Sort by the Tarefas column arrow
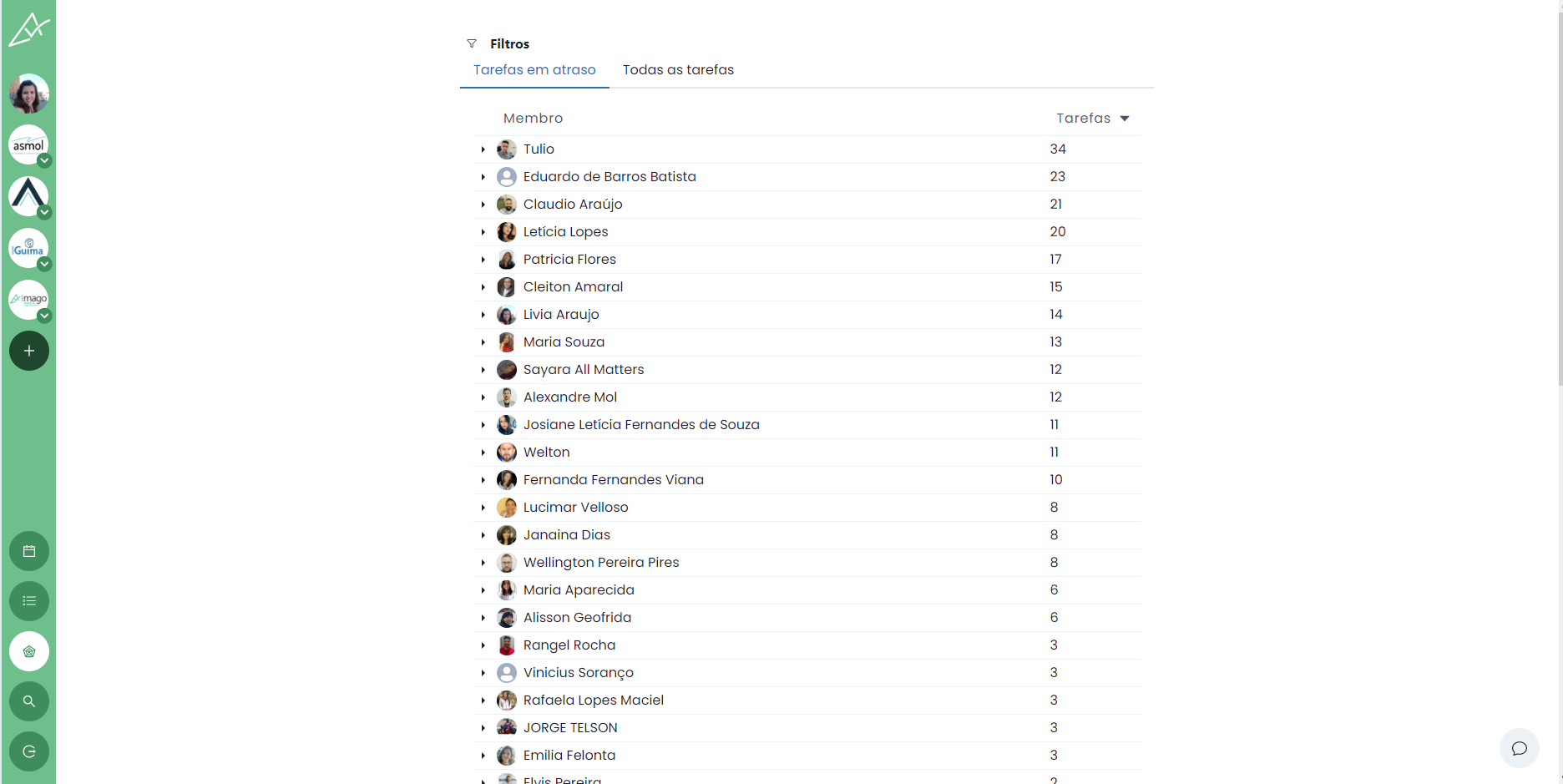 pos(1125,119)
